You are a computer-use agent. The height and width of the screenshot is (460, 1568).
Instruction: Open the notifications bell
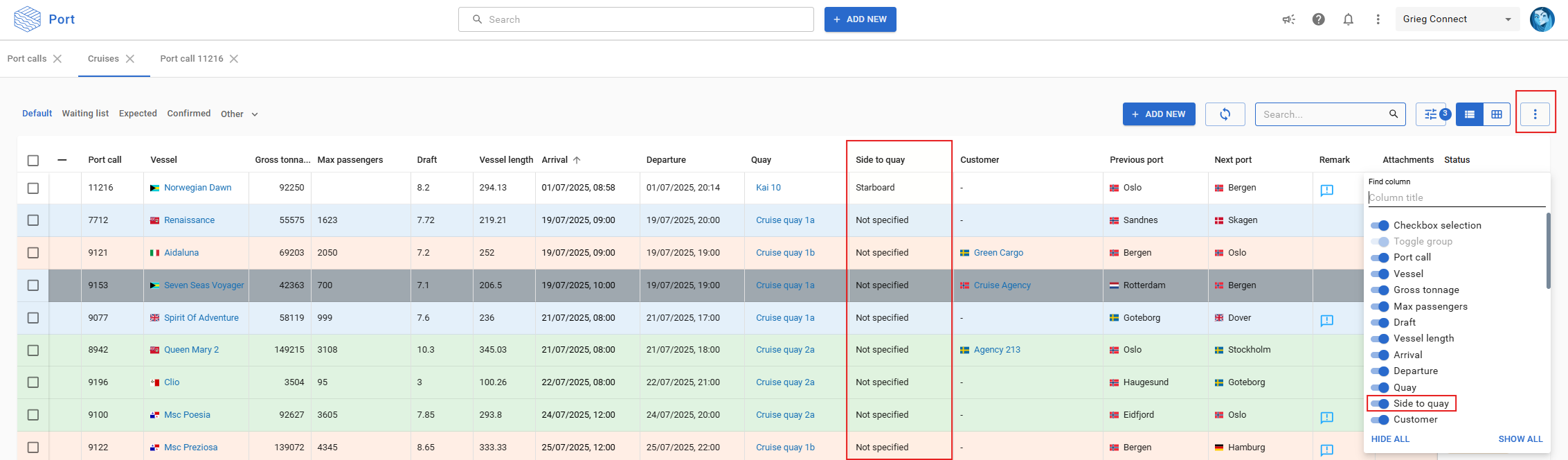(x=1348, y=19)
